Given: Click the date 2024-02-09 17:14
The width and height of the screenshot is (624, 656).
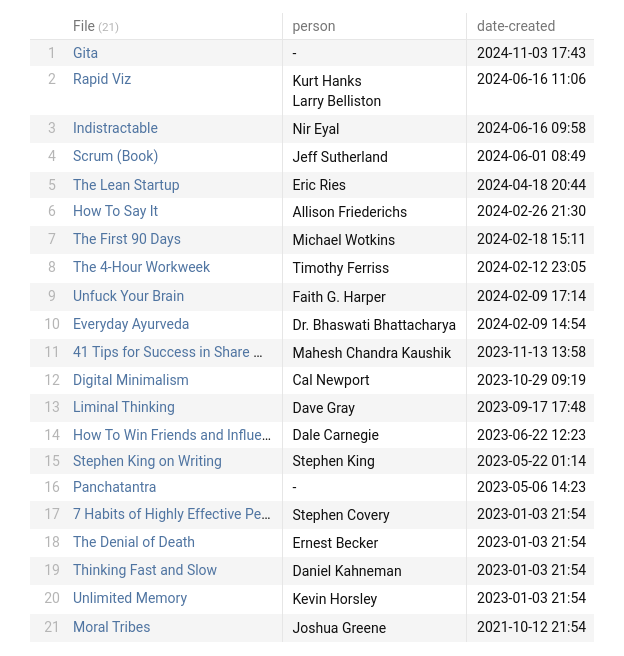Looking at the screenshot, I should point(532,296).
